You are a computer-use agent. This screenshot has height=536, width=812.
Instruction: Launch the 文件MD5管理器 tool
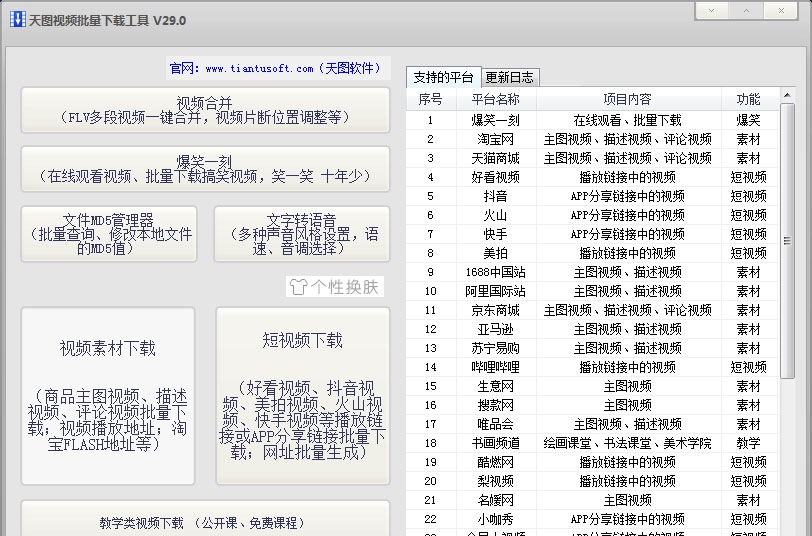[107, 234]
